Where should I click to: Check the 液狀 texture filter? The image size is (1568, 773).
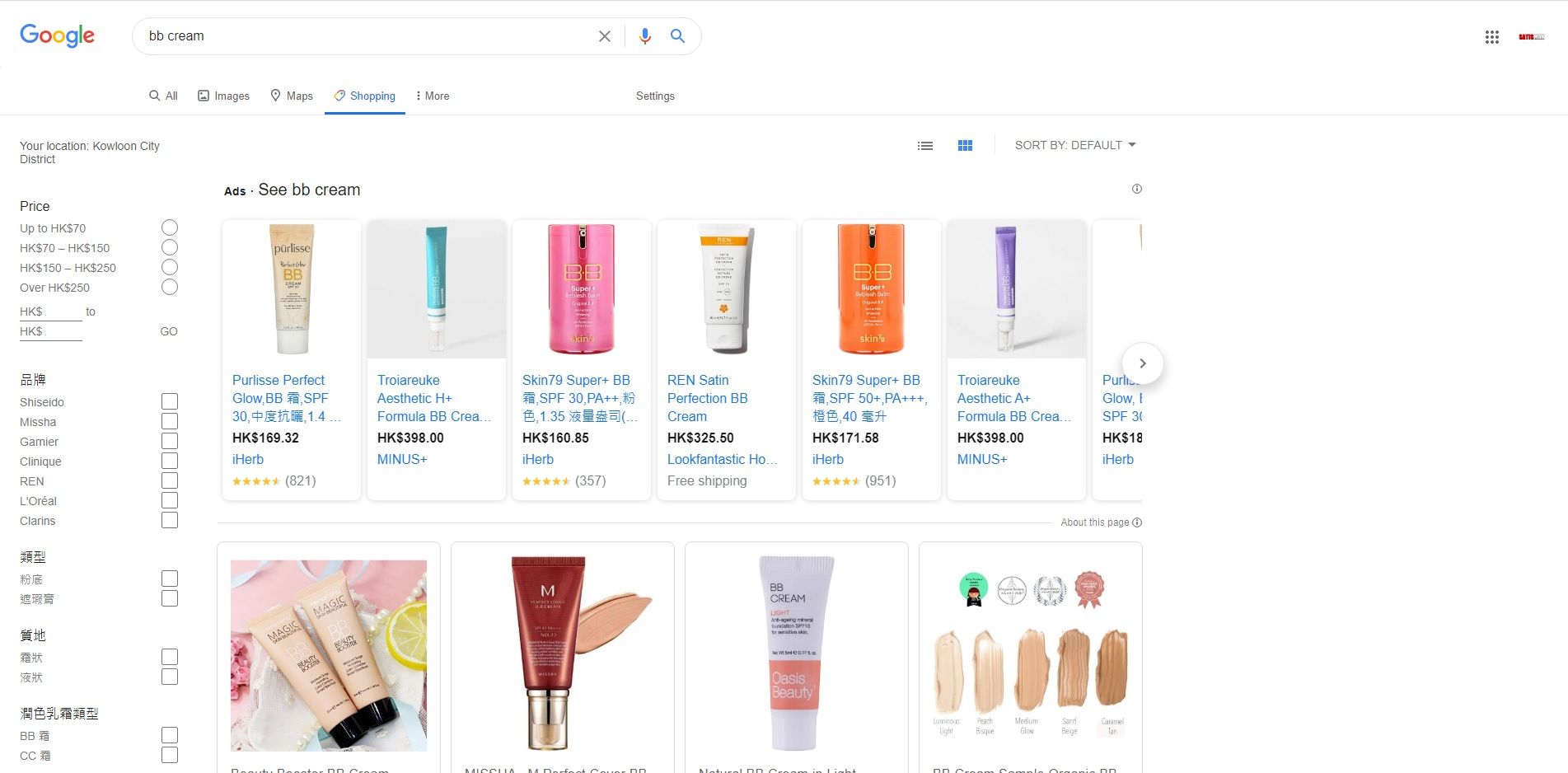(170, 677)
